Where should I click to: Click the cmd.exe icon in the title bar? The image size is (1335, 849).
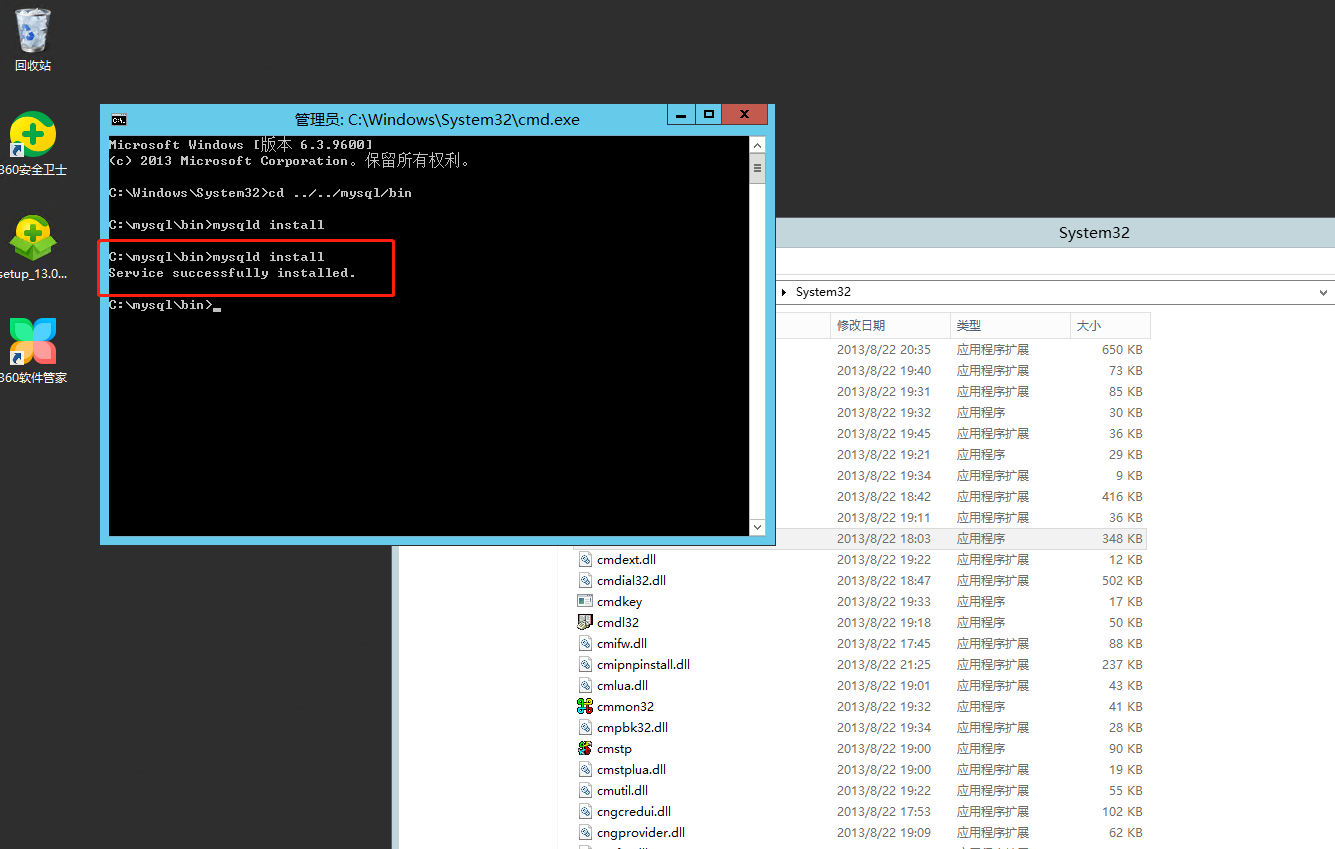point(119,118)
